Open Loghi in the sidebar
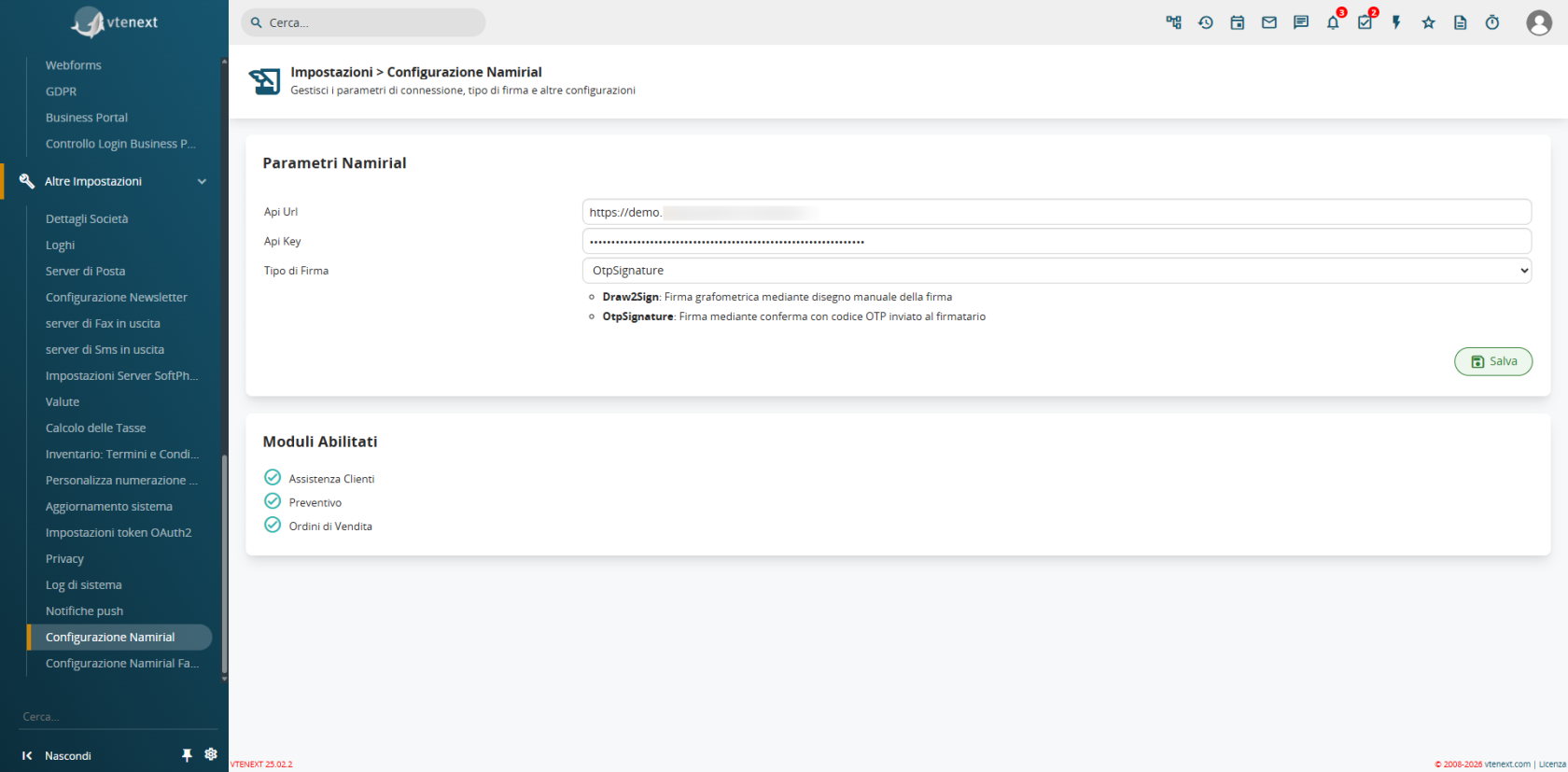1568x772 pixels. (61, 246)
